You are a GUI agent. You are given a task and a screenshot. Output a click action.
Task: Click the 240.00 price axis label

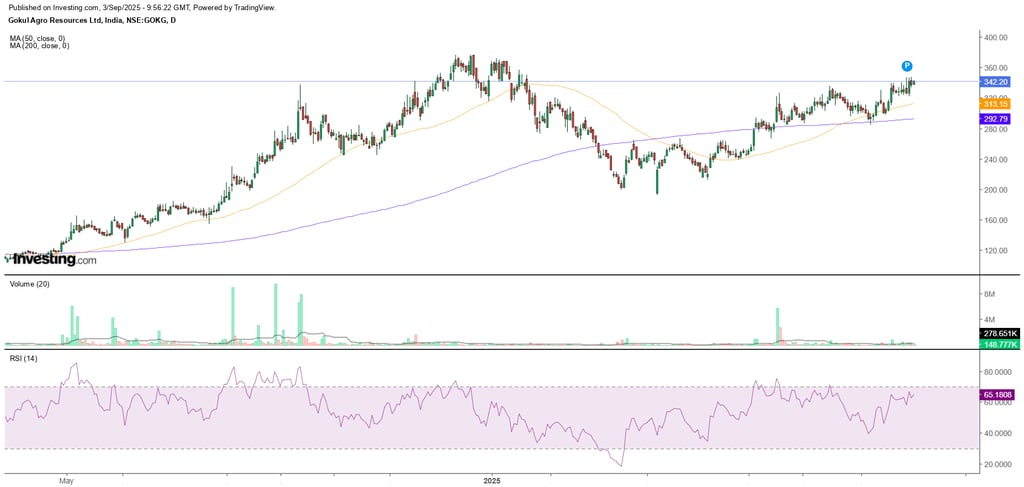(995, 159)
